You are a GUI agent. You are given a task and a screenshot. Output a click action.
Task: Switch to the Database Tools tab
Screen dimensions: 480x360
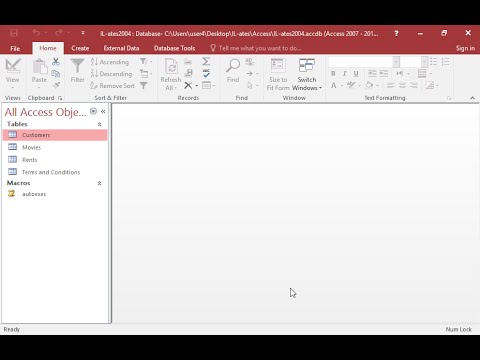[x=174, y=48]
